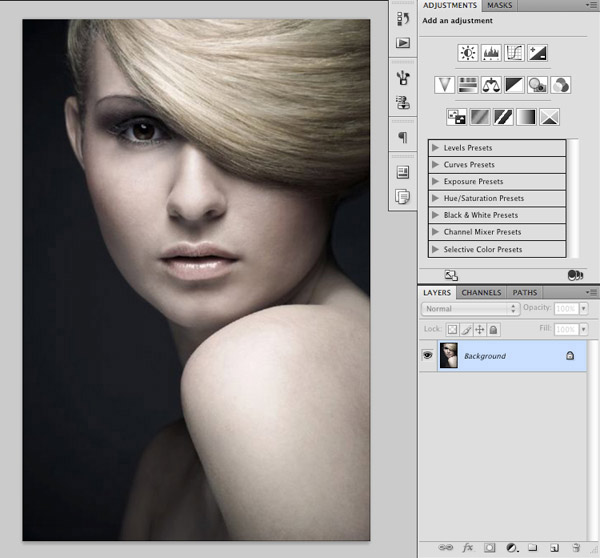
Task: Switch to the Channels tab
Action: pos(481,292)
